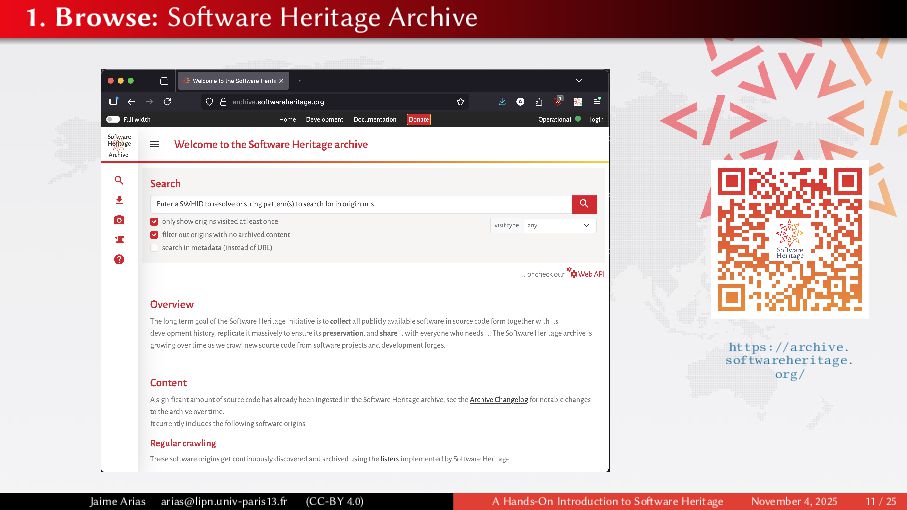Reload the page with the refresh icon
This screenshot has width=907, height=510.
[167, 102]
